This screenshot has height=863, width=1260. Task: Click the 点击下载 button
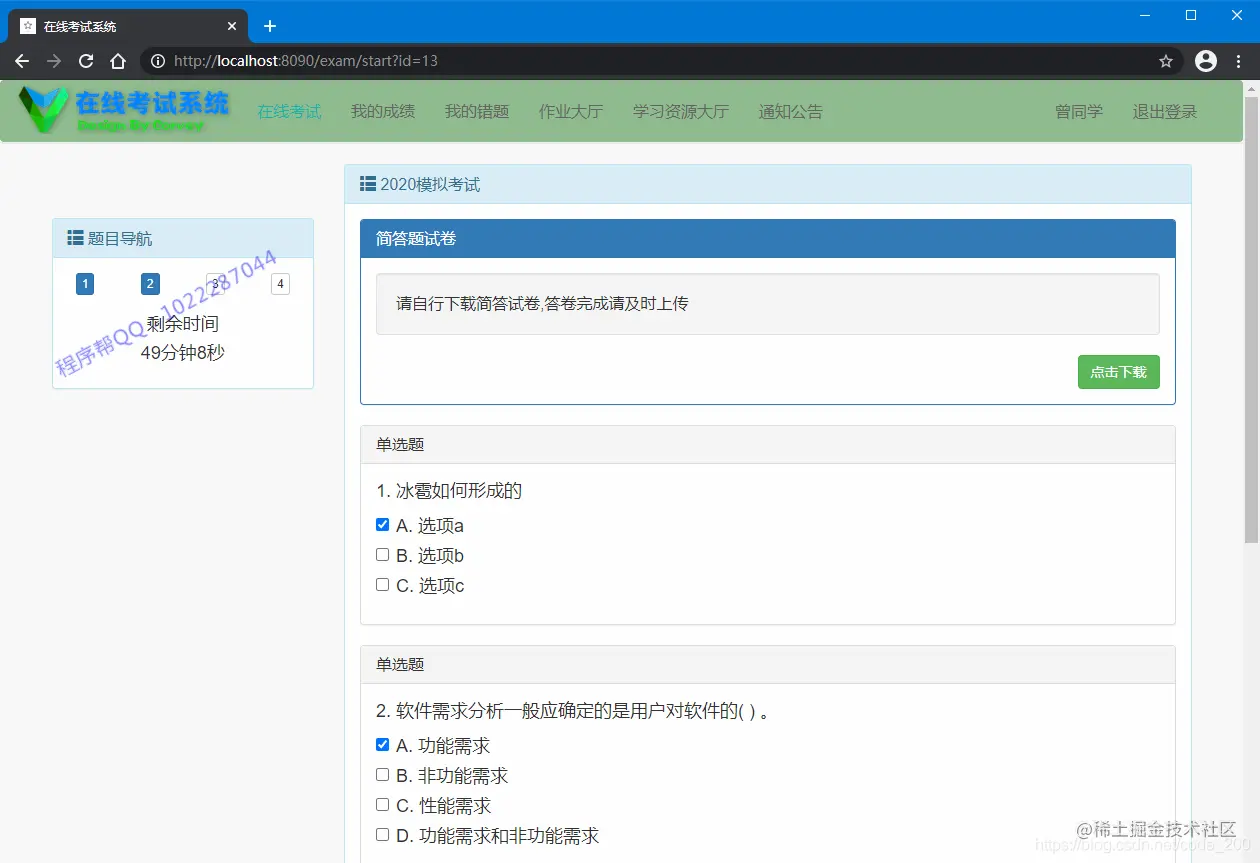point(1118,371)
